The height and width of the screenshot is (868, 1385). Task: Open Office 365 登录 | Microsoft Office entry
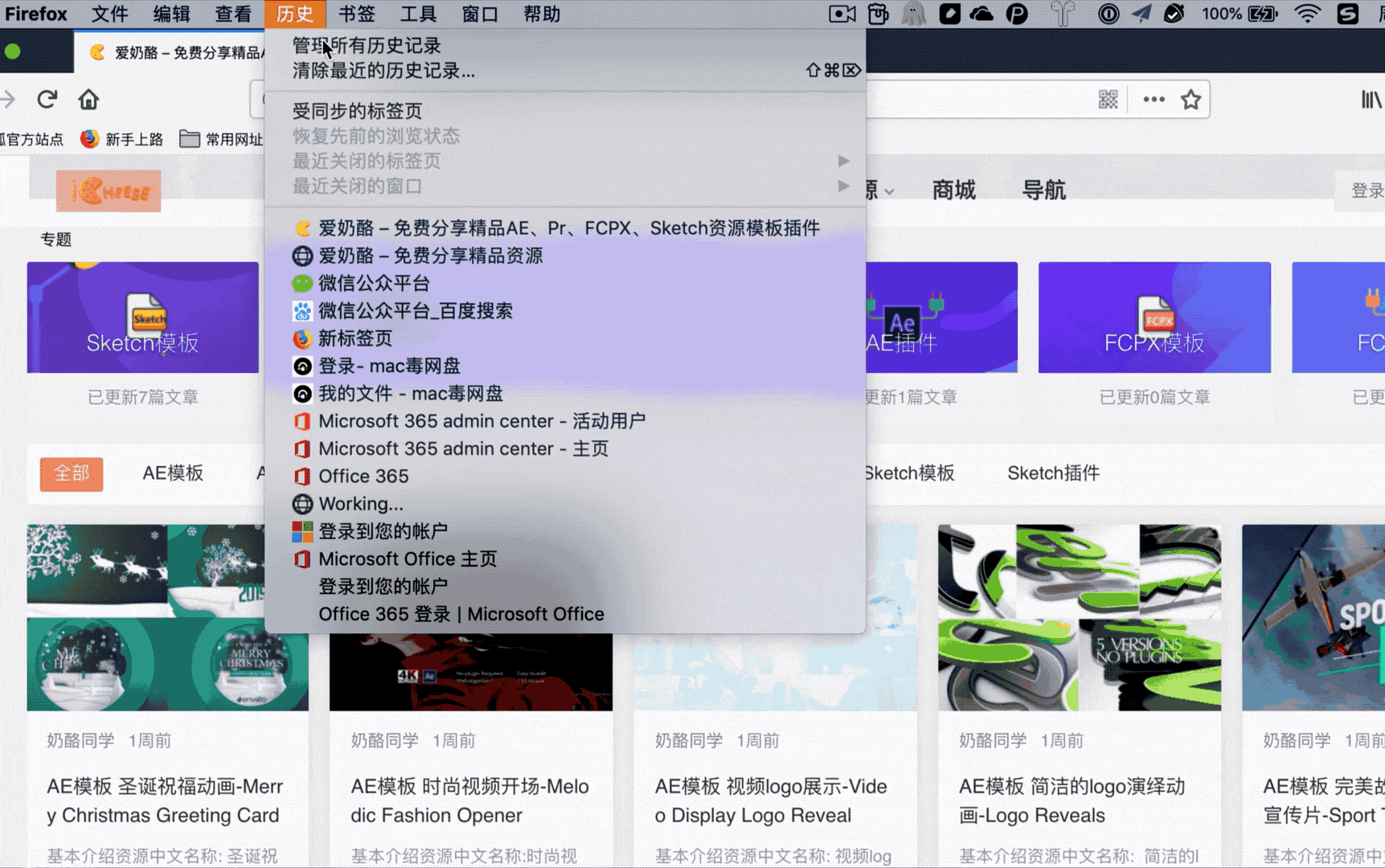[x=565, y=614]
